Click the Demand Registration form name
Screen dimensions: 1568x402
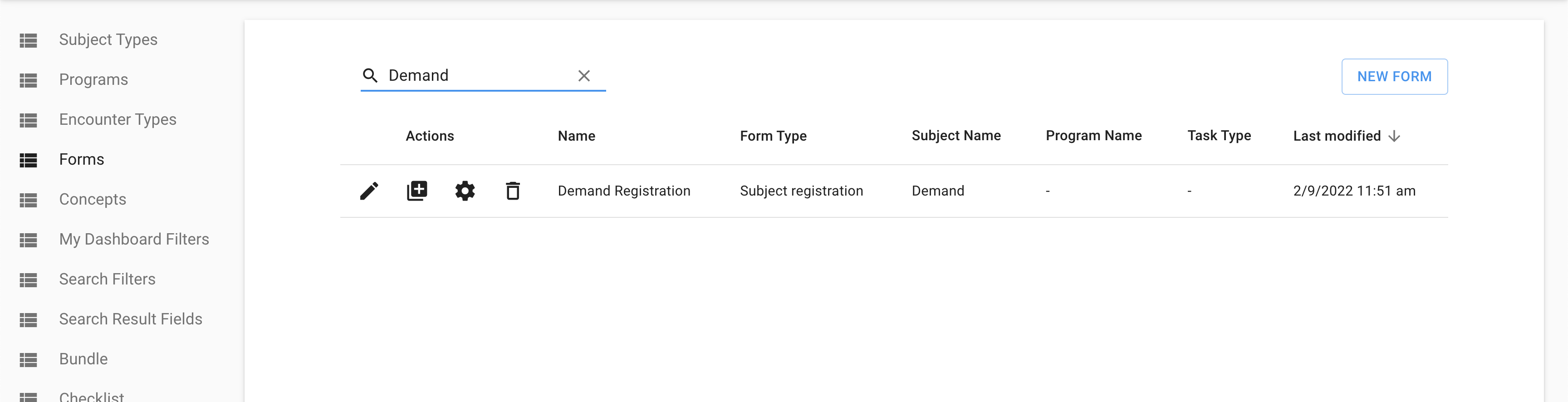624,191
